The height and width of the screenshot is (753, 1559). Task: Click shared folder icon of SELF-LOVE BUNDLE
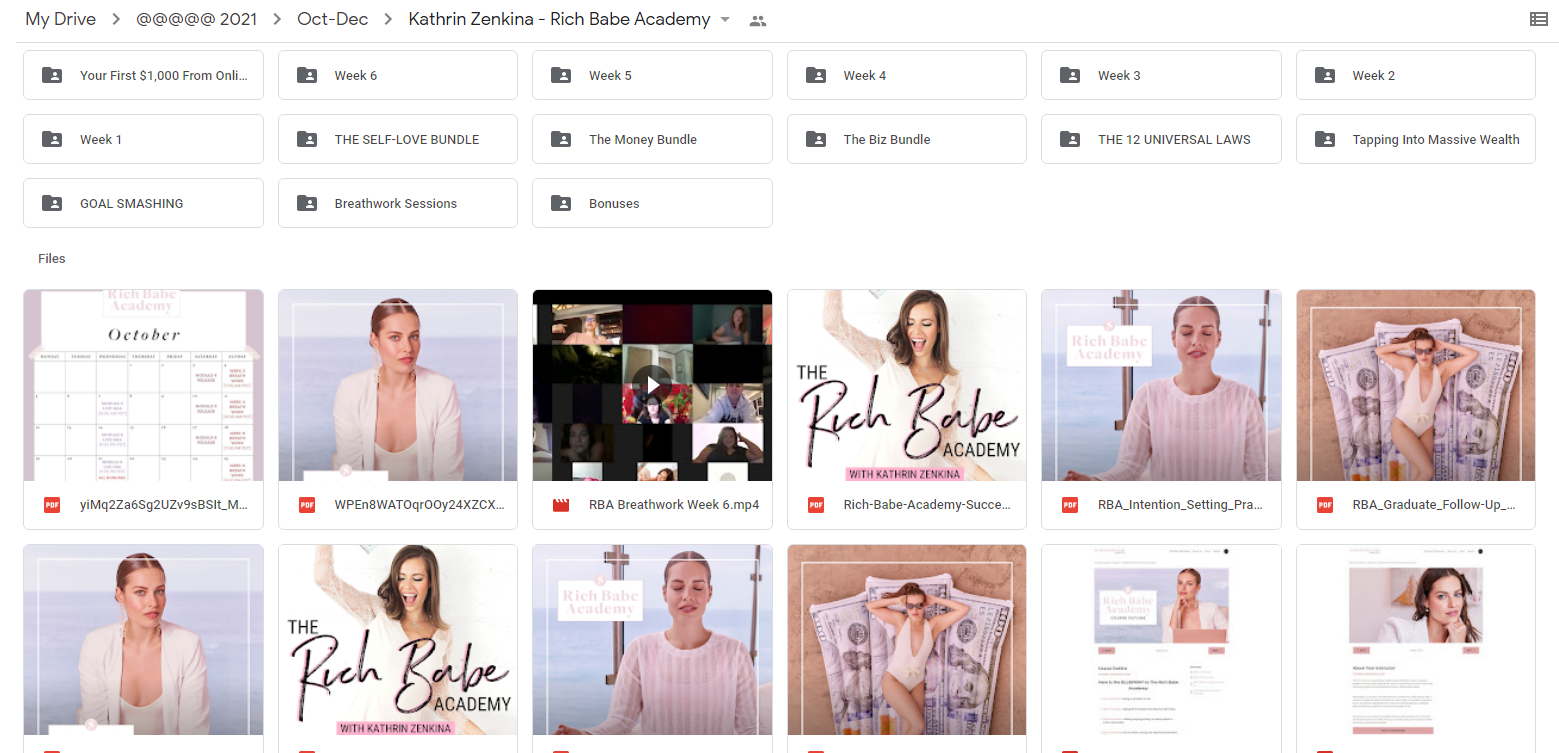point(307,139)
